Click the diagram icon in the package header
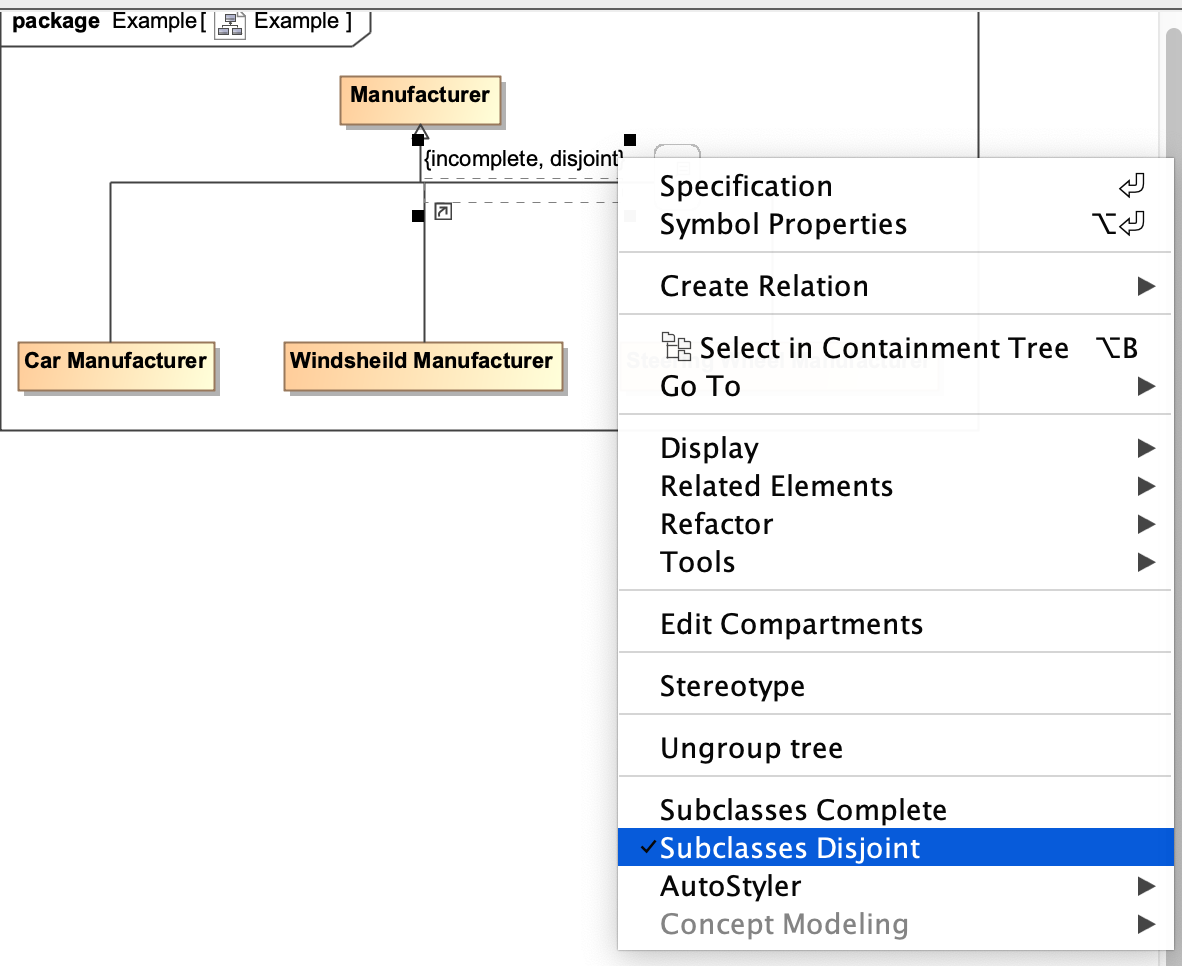This screenshot has width=1182, height=966. [230, 24]
